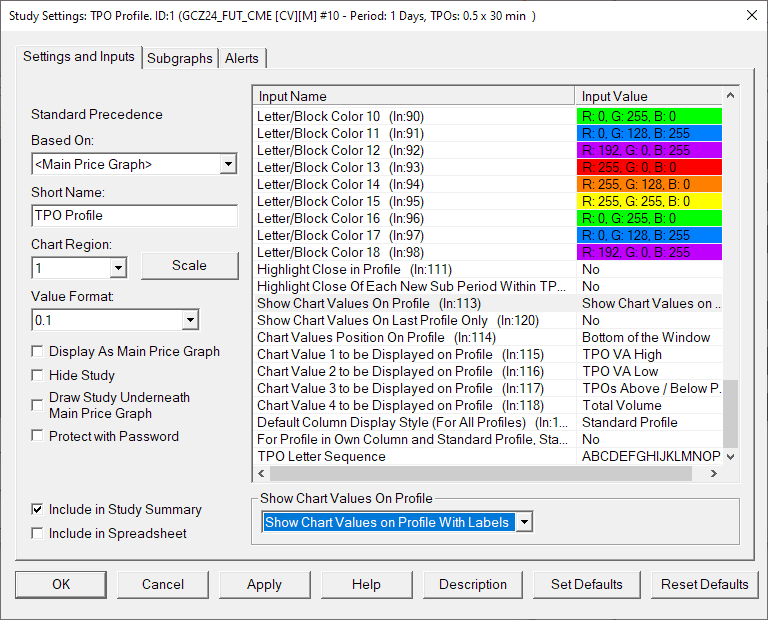Viewport: 768px width, 620px height.
Task: Expand the Based On dropdown
Action: (x=228, y=164)
